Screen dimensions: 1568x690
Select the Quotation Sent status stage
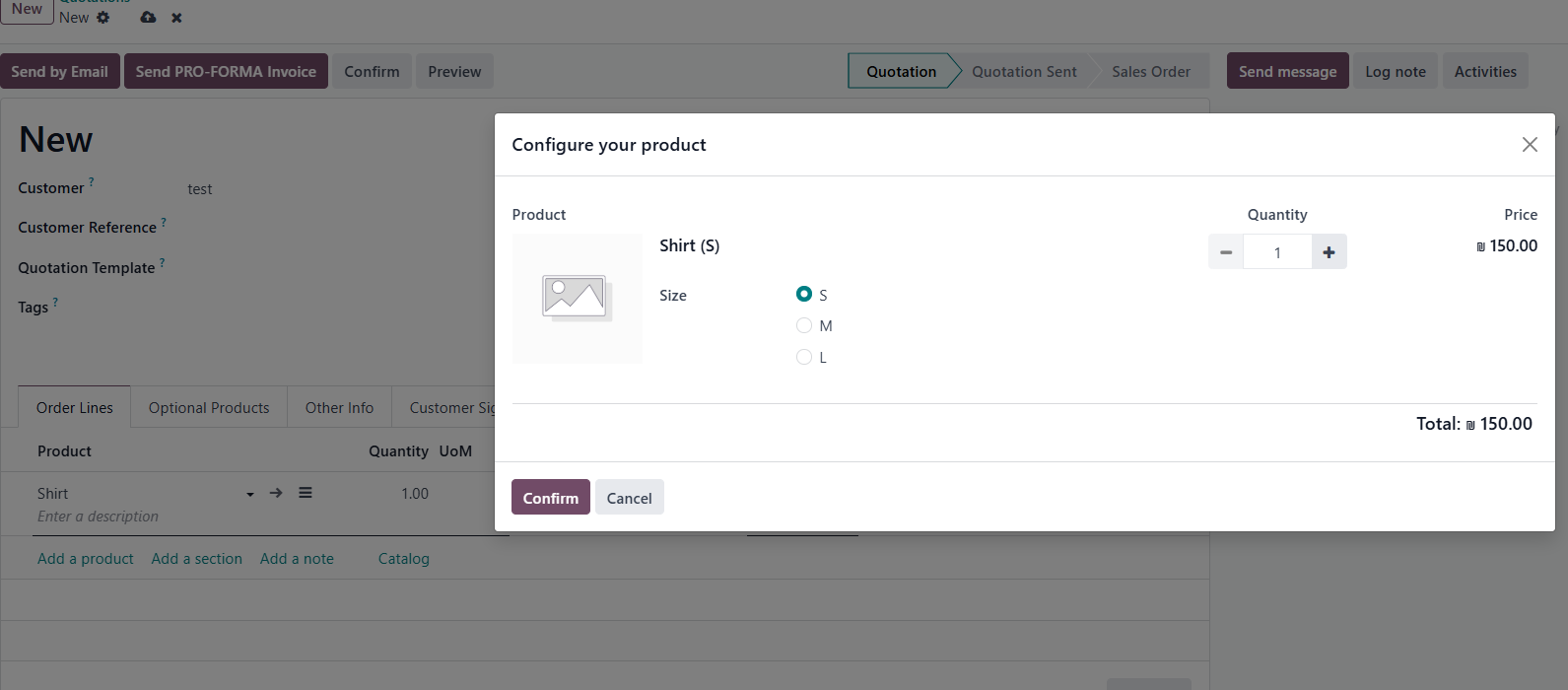[1024, 72]
